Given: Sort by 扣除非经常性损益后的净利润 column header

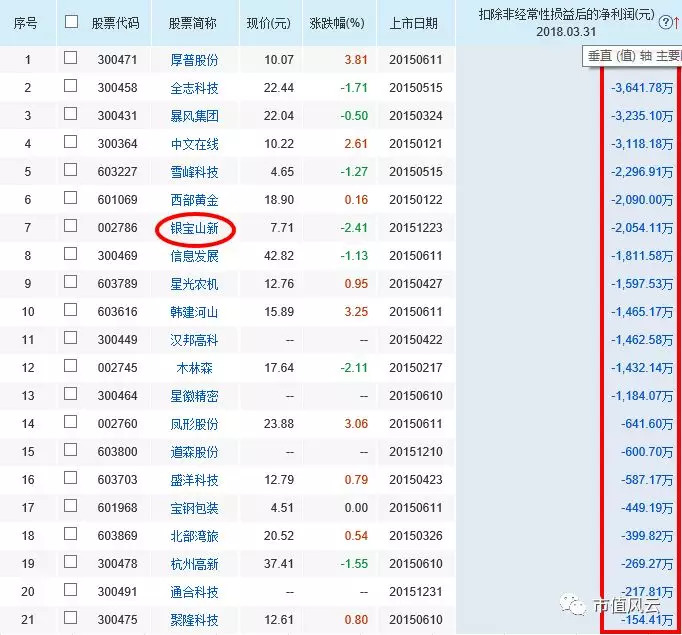Looking at the screenshot, I should 566,23.
